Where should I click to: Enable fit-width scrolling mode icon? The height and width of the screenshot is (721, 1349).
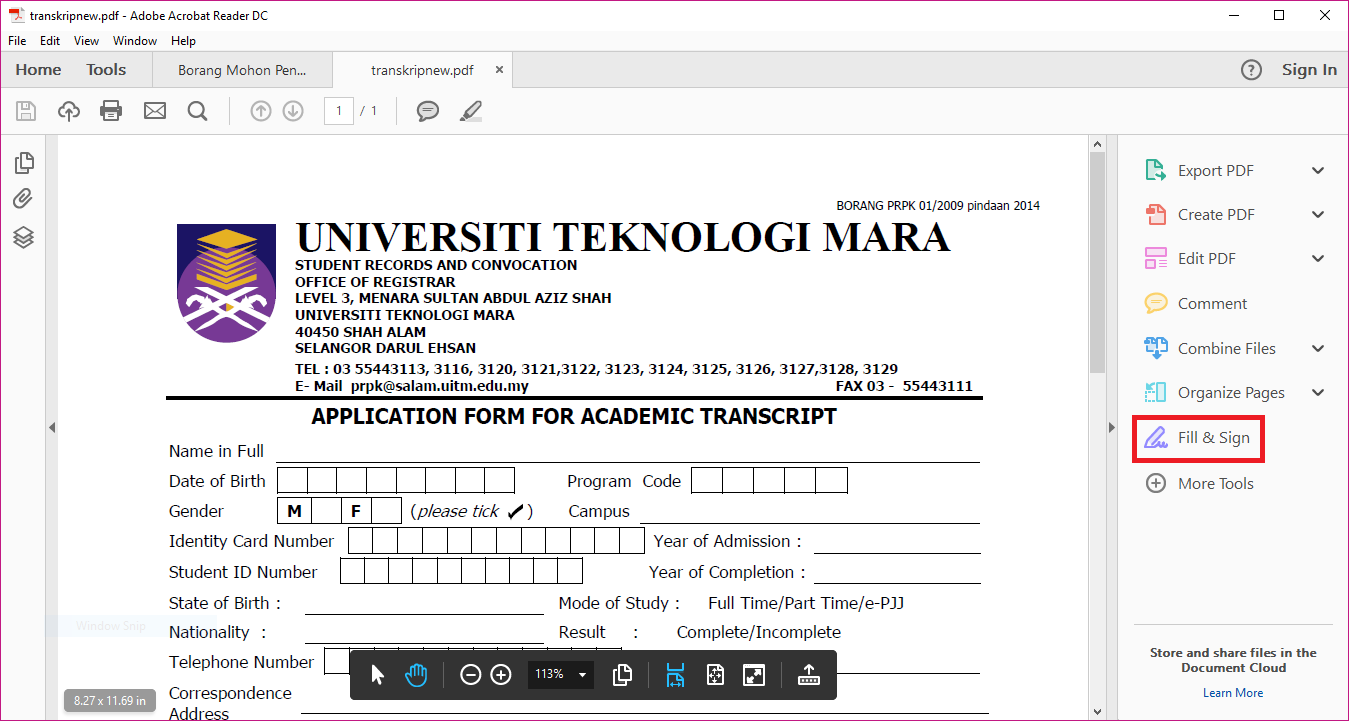click(x=675, y=675)
